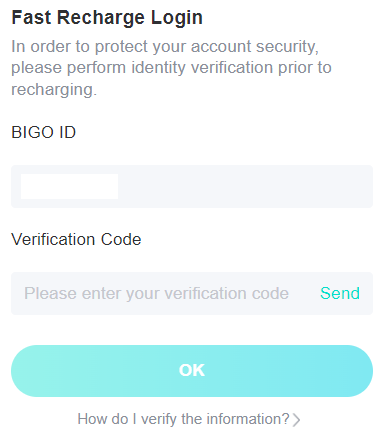Click the word "recharging." in the description
The height and width of the screenshot is (441, 385).
coord(54,90)
